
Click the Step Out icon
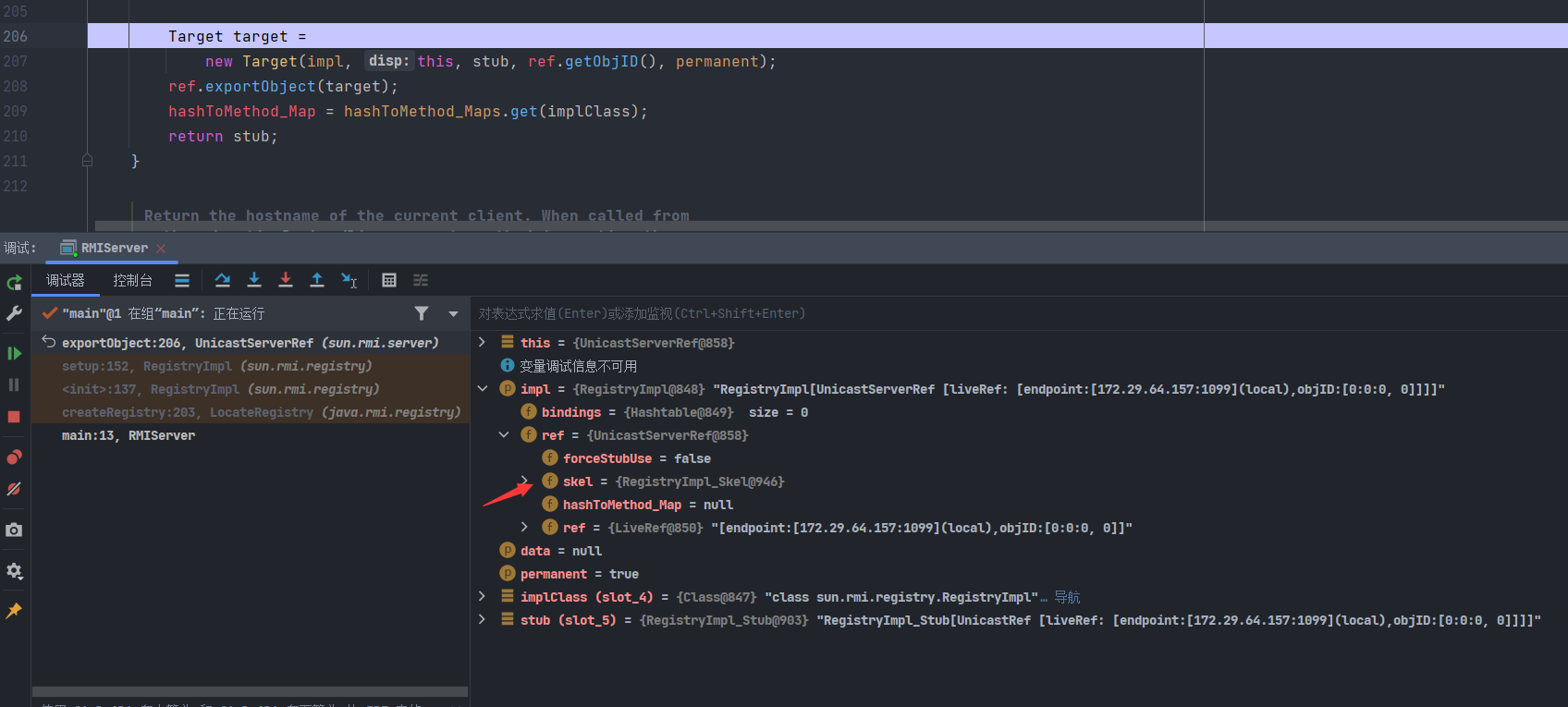[317, 280]
